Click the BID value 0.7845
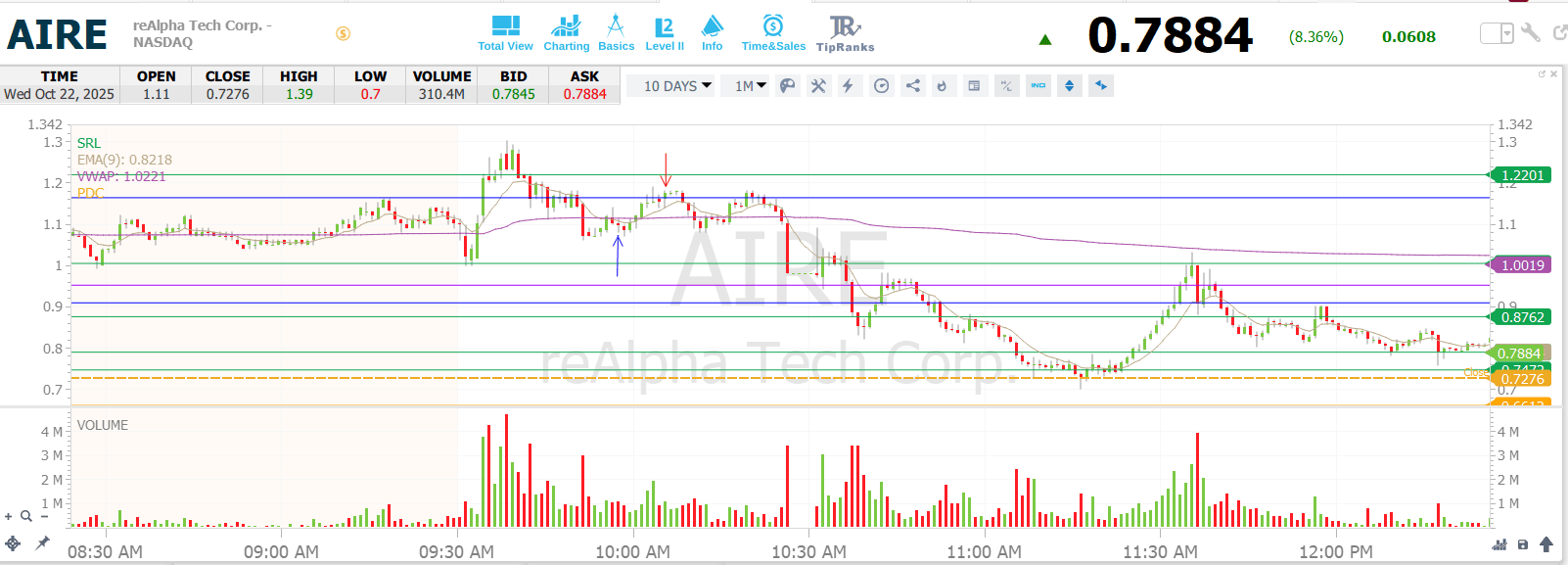Image resolution: width=1568 pixels, height=565 pixels. [514, 94]
